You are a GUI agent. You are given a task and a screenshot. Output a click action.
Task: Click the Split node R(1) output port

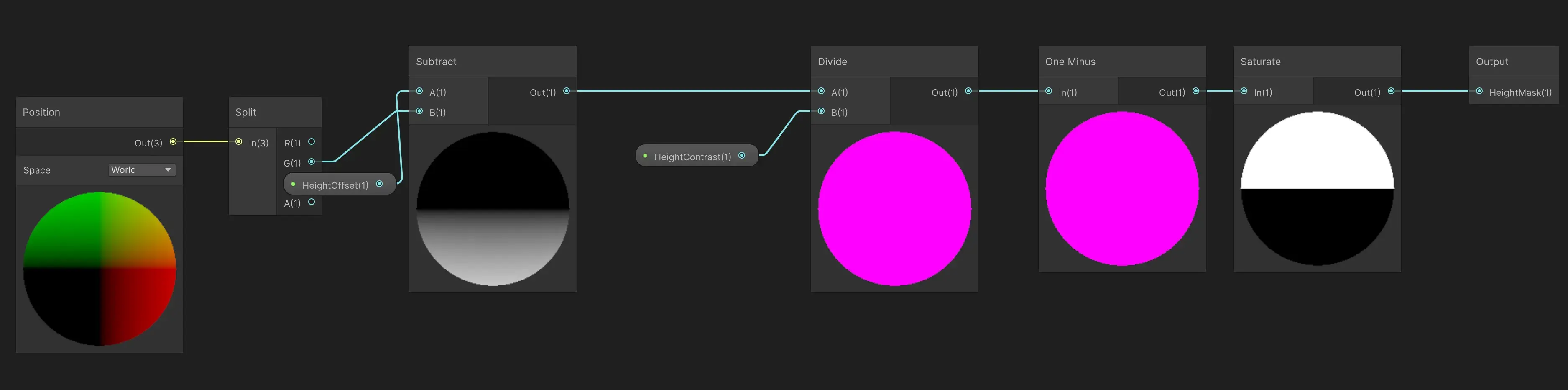pyautogui.click(x=312, y=142)
